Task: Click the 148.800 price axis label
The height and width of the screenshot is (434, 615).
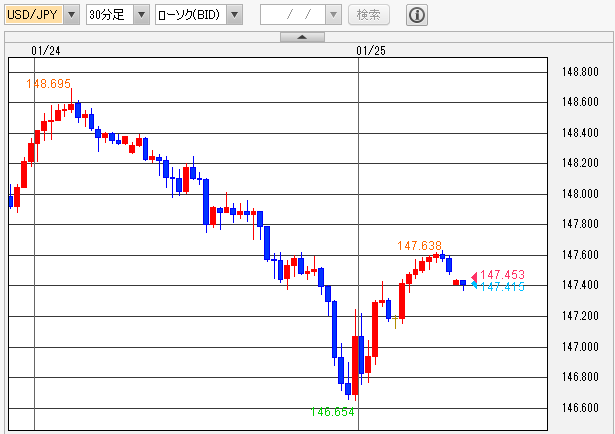Action: coord(580,72)
